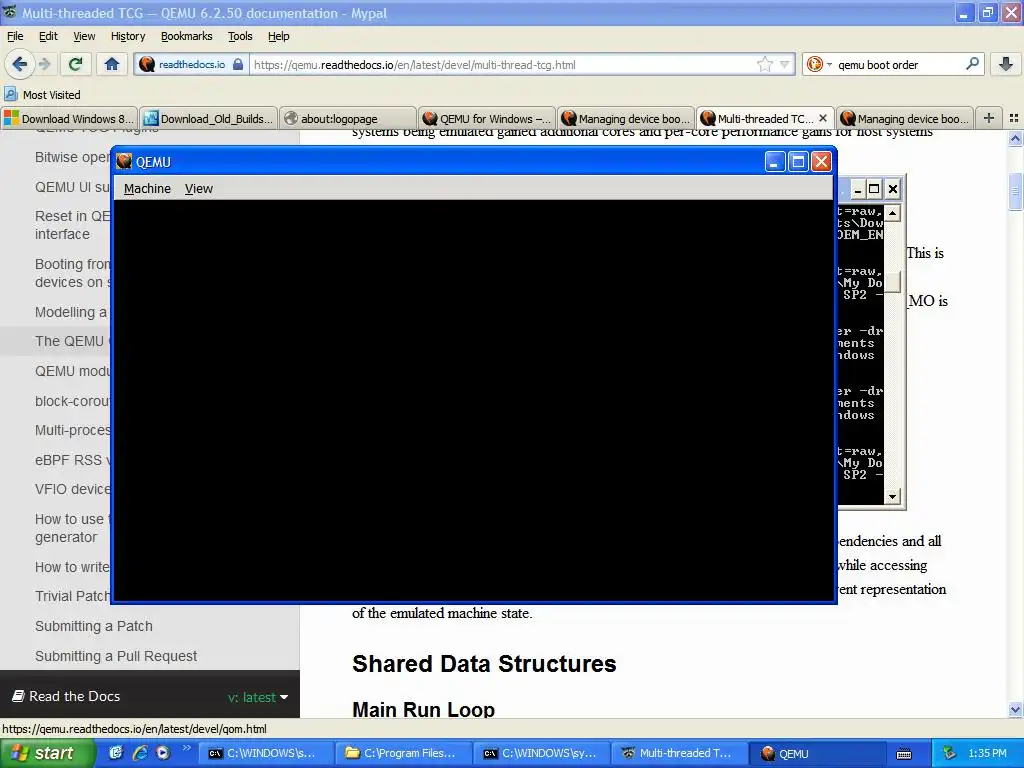Reload the page with the green refresh icon
Viewport: 1024px width, 768px height.
(x=76, y=64)
